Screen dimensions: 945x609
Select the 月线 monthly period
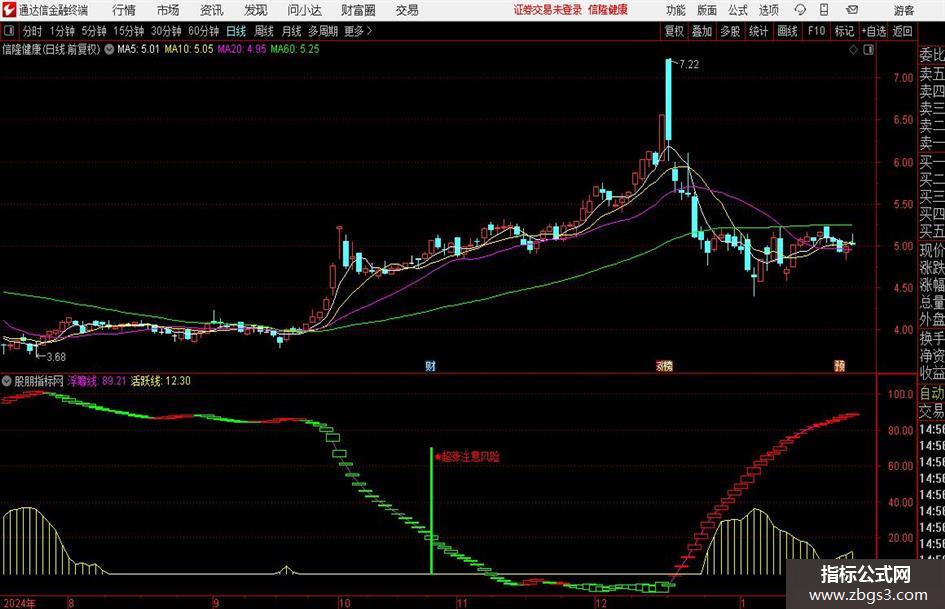click(292, 31)
